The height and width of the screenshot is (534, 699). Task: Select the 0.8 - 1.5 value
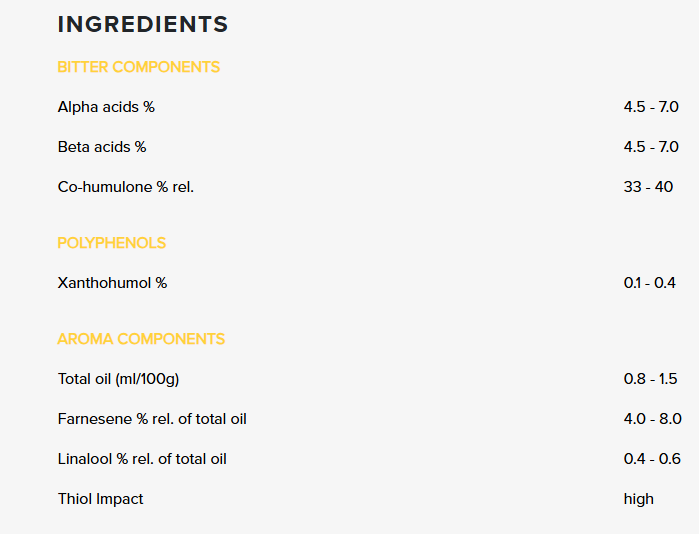(650, 379)
